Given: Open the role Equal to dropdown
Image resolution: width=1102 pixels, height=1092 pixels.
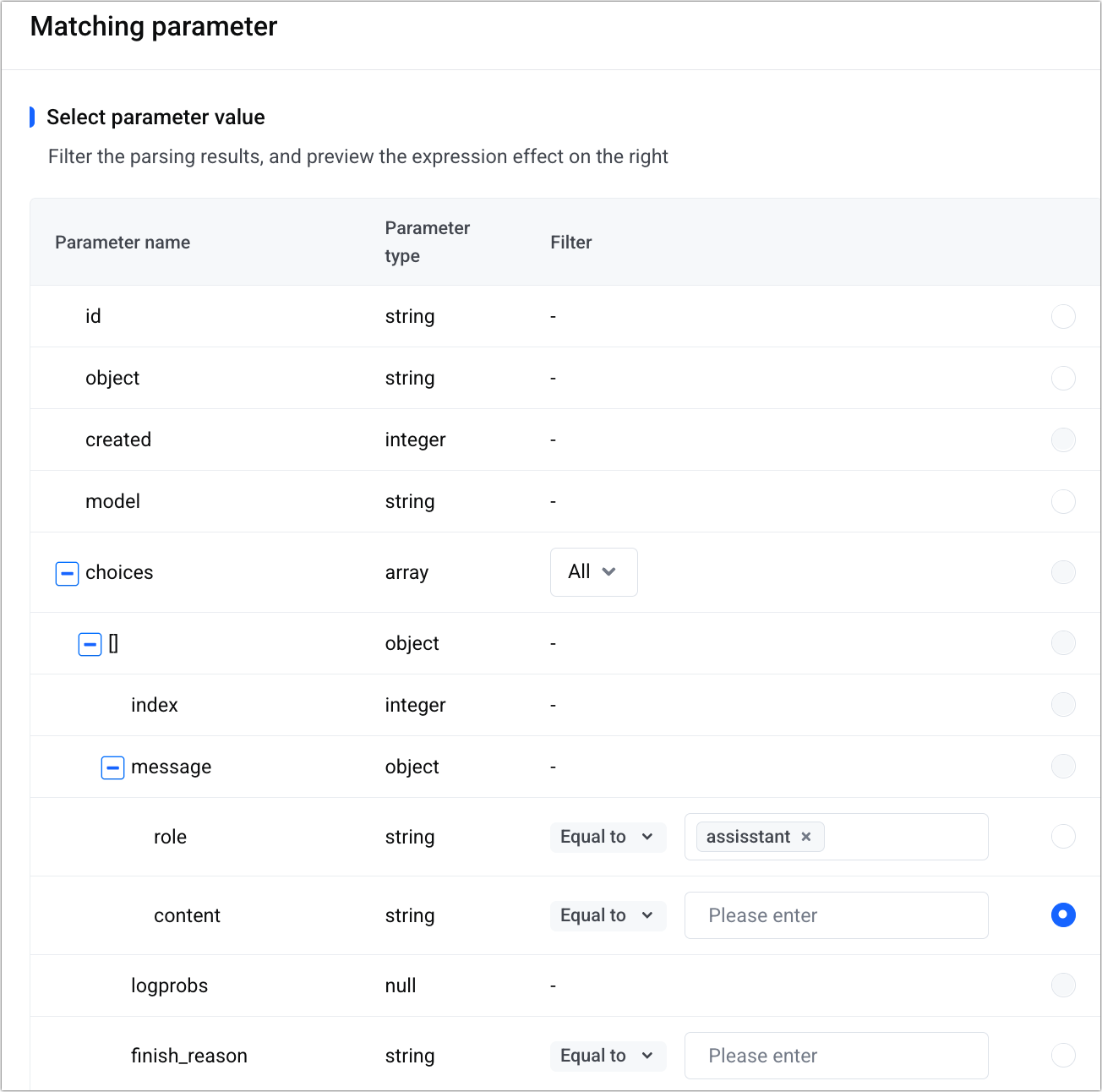Looking at the screenshot, I should click(608, 837).
